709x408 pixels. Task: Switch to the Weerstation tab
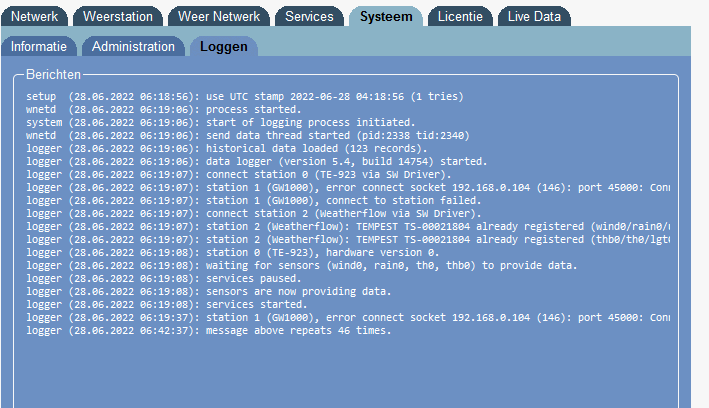pos(118,16)
